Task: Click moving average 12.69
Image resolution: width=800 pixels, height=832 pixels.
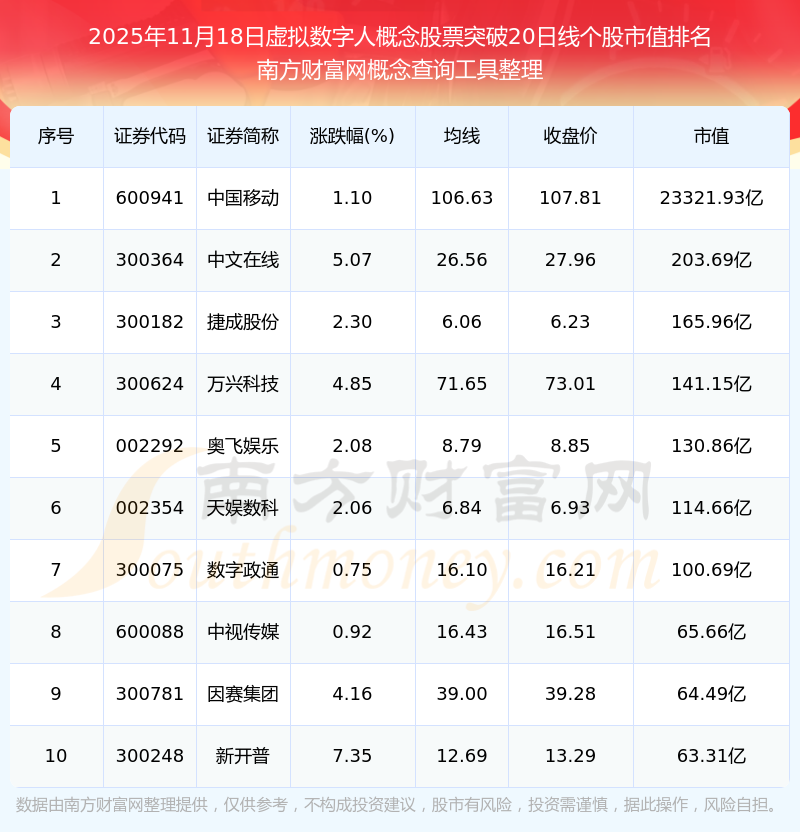Action: point(462,756)
